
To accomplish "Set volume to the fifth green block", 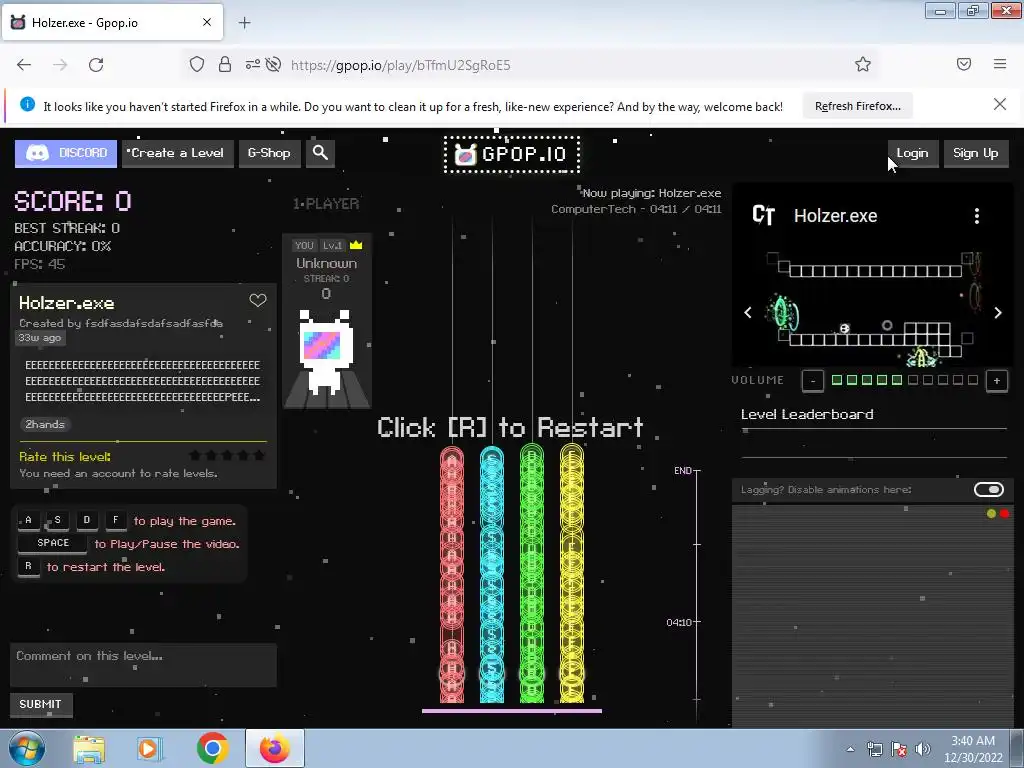I will tap(897, 380).
